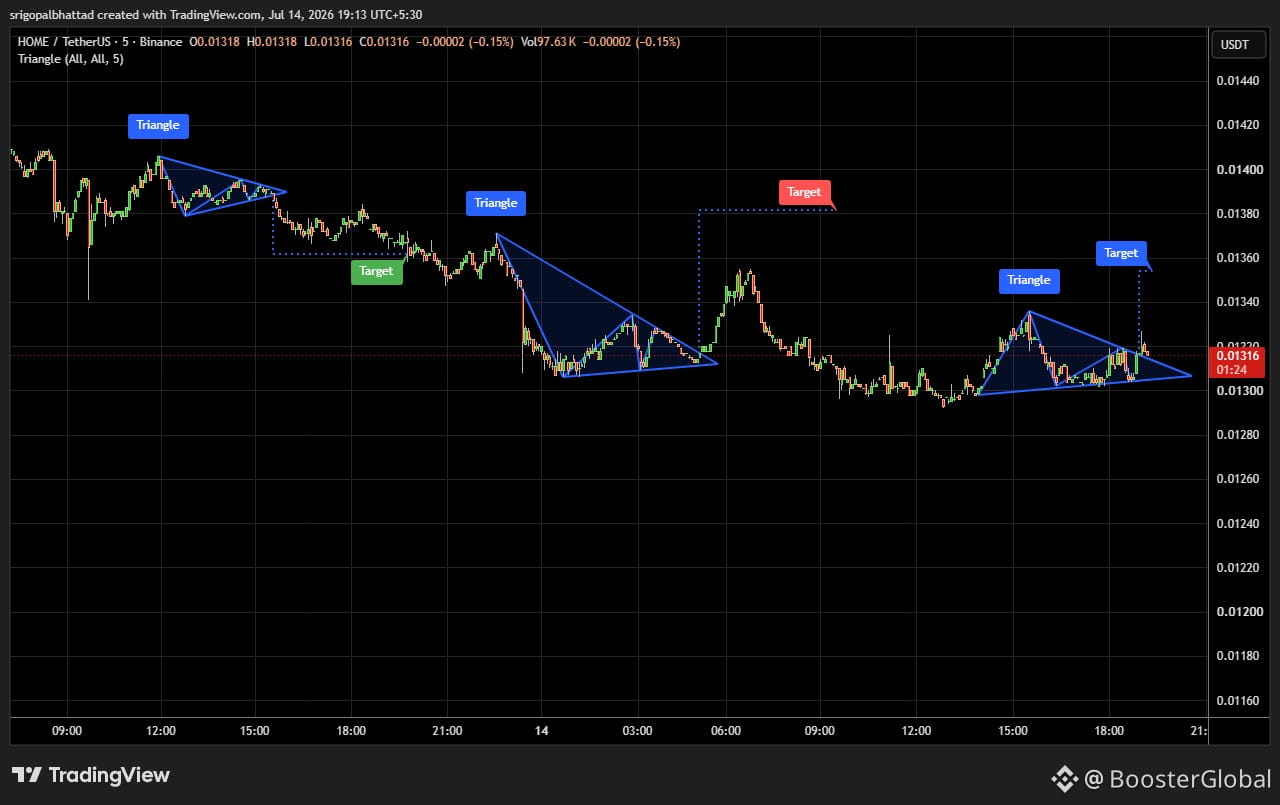Click the 03:00 time axis label
The image size is (1280, 805).
pyautogui.click(x=637, y=731)
